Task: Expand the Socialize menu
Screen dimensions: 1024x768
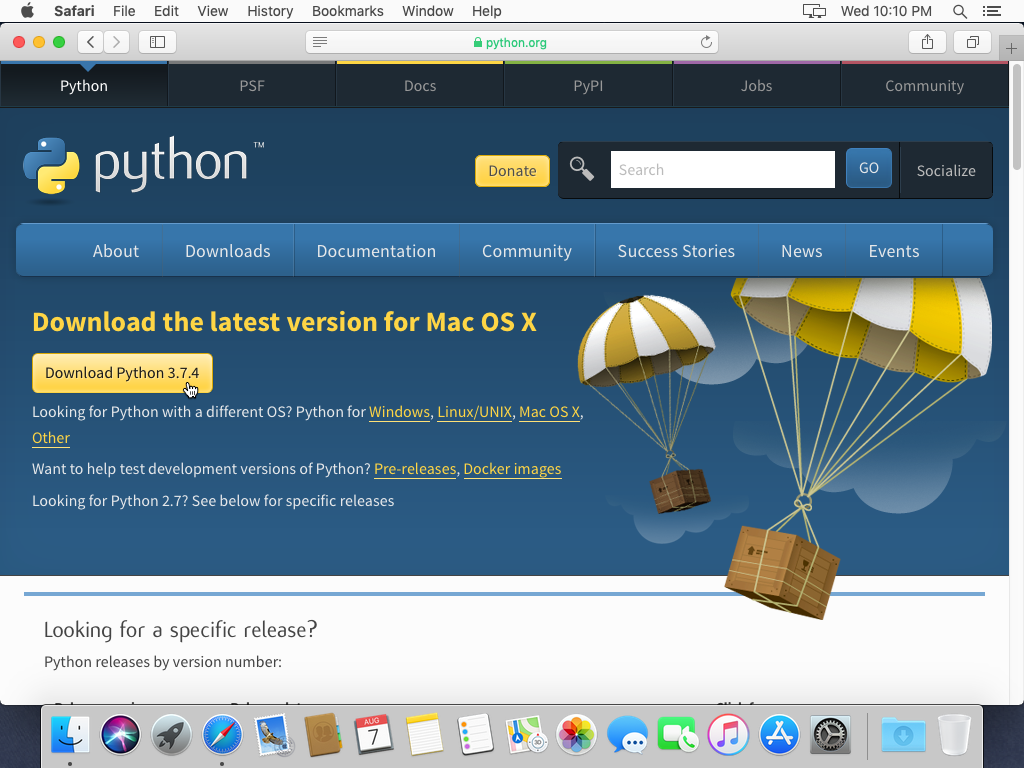Action: (x=945, y=170)
